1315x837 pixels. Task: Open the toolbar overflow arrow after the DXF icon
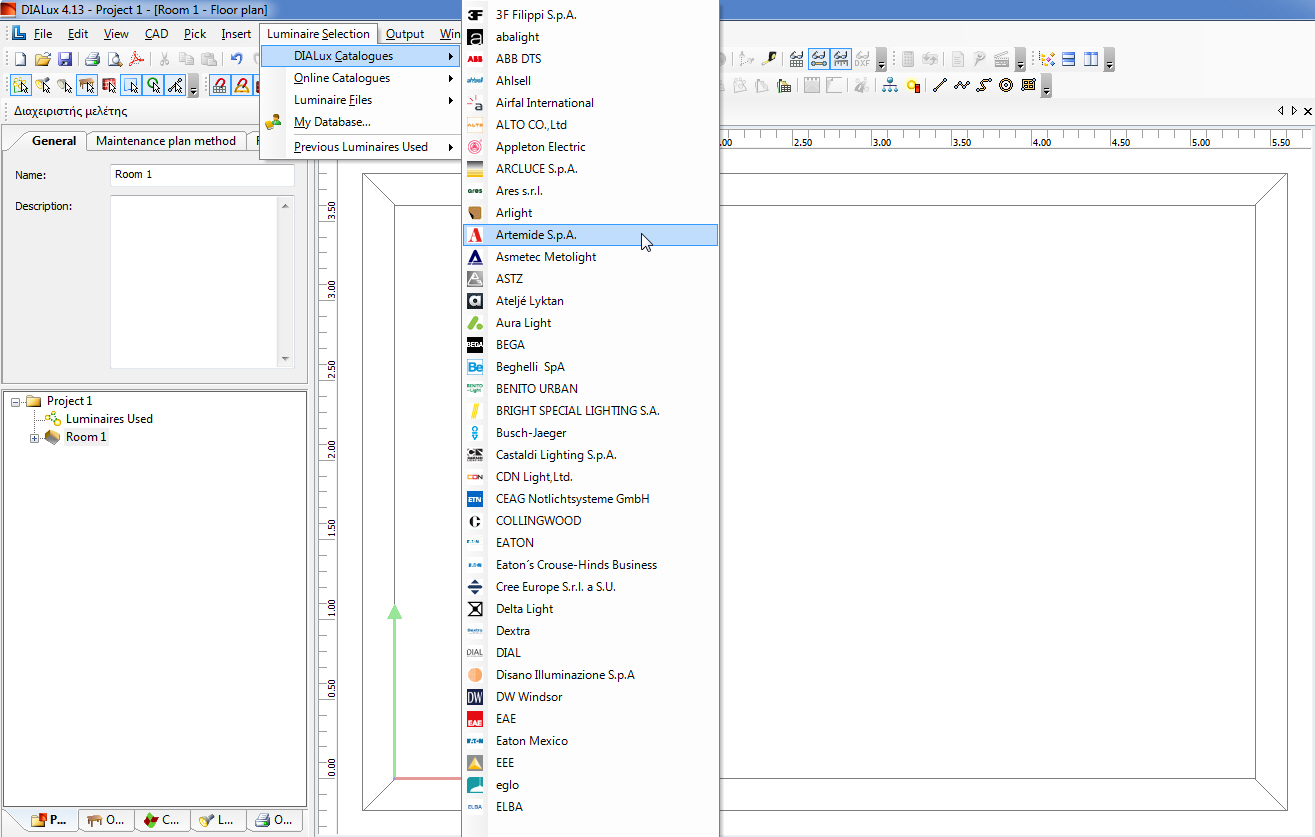click(881, 61)
